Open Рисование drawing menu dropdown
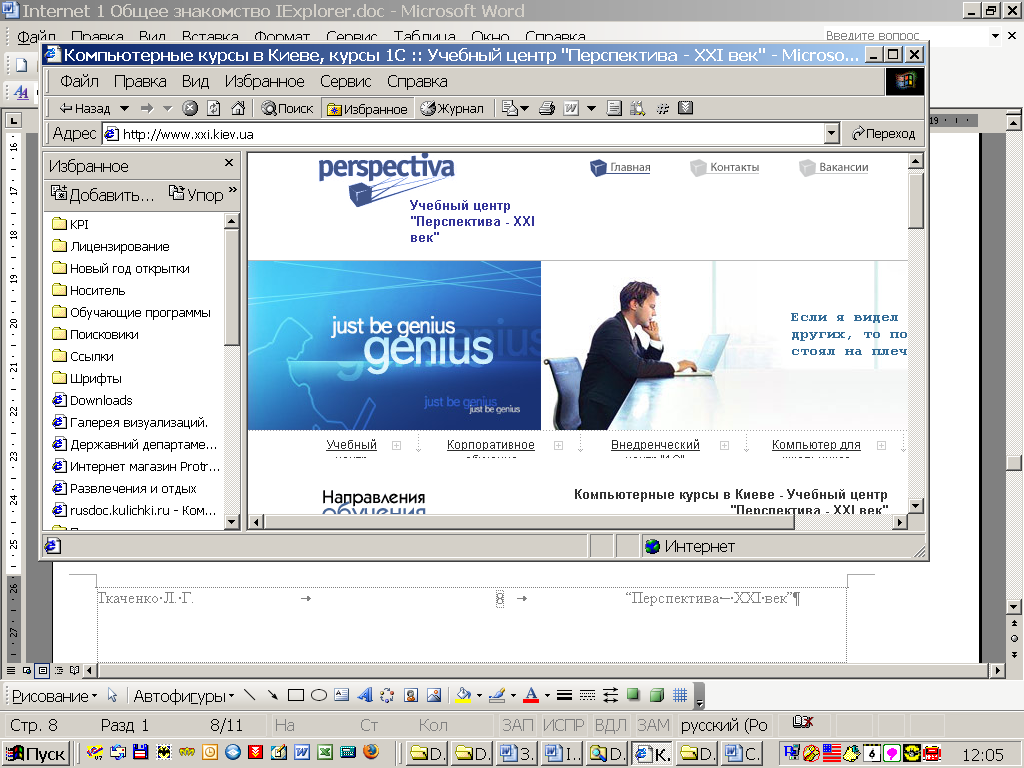Screen dimensions: 1024x768 [x=54, y=696]
